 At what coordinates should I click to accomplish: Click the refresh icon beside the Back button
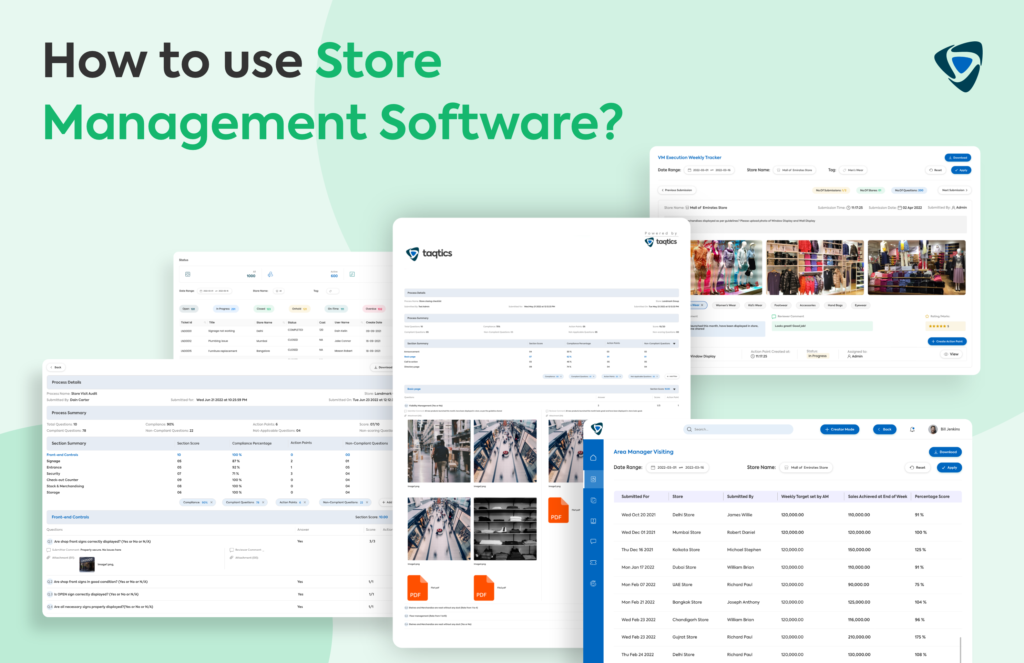(x=912, y=429)
